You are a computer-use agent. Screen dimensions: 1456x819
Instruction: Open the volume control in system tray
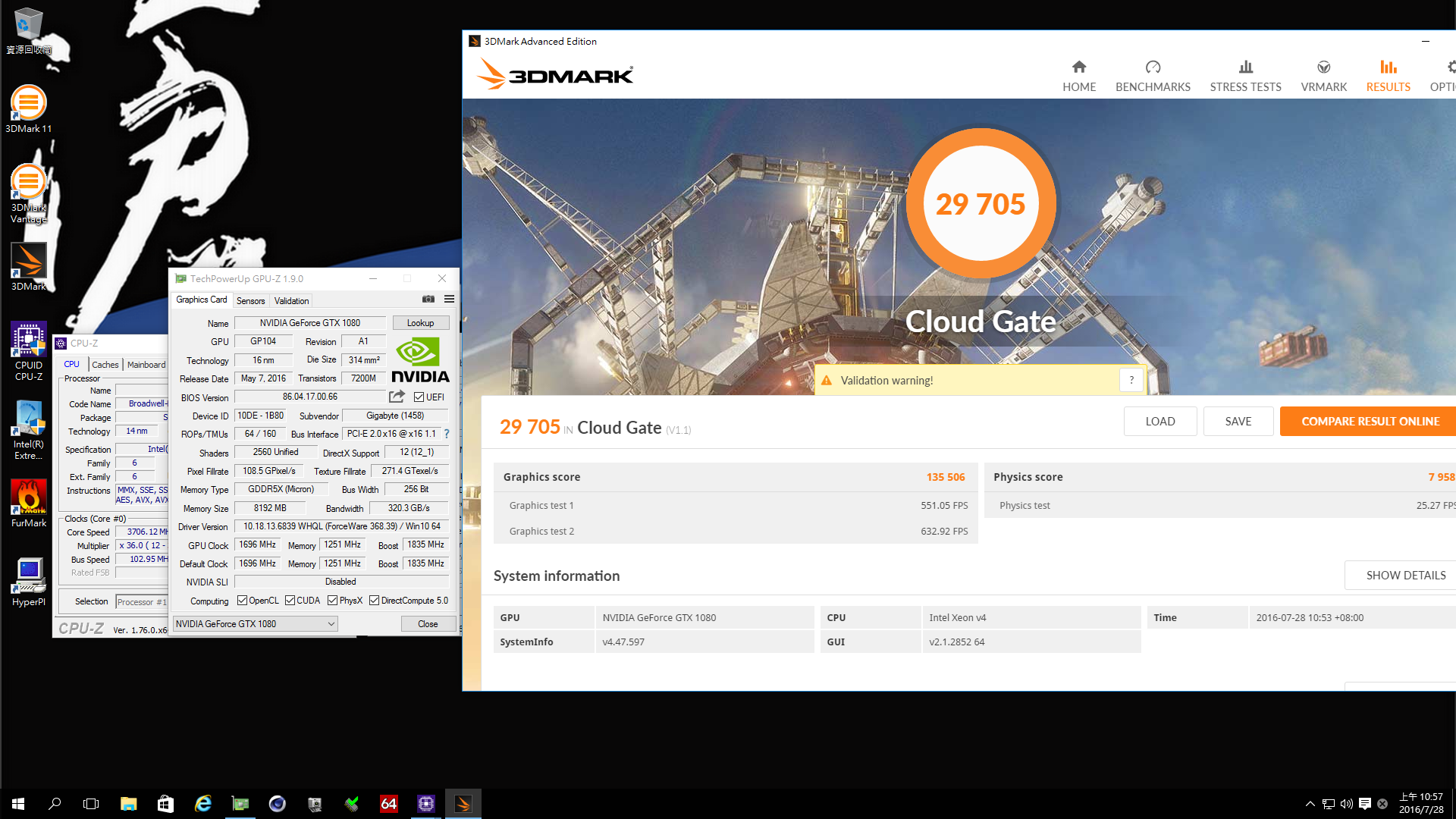coord(1346,804)
